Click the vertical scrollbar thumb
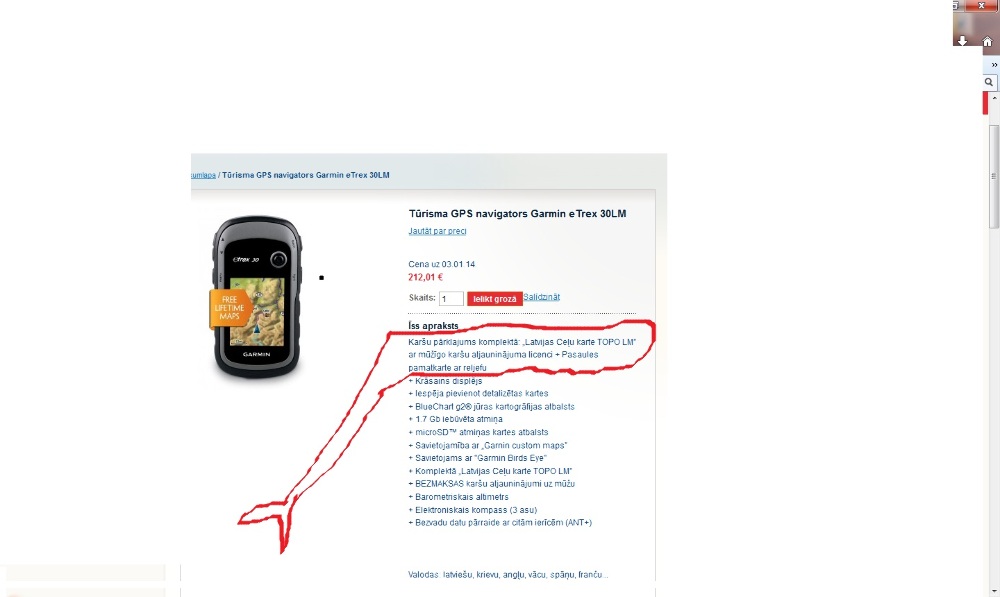Image resolution: width=1000 pixels, height=597 pixels. pyautogui.click(x=994, y=177)
